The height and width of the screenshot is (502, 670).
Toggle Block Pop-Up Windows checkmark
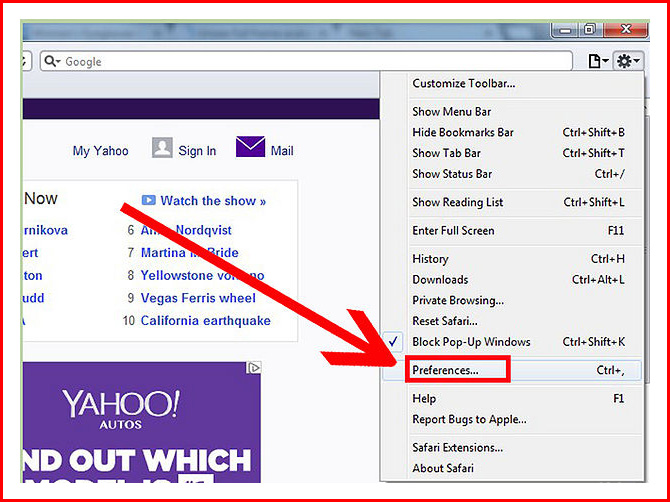coord(395,342)
